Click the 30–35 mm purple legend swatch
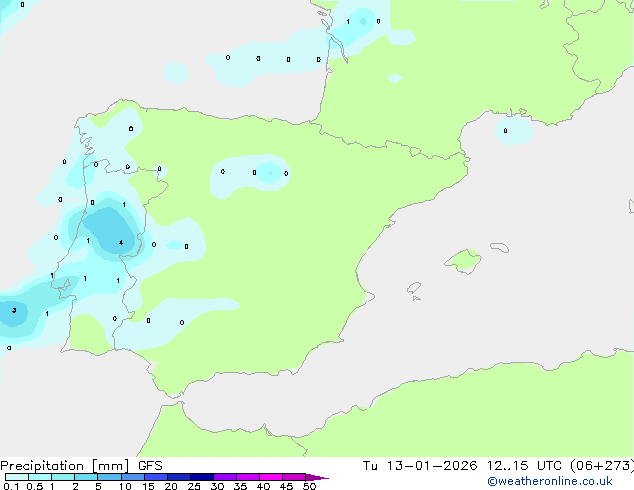This screenshot has height=490, width=634. tap(225, 477)
